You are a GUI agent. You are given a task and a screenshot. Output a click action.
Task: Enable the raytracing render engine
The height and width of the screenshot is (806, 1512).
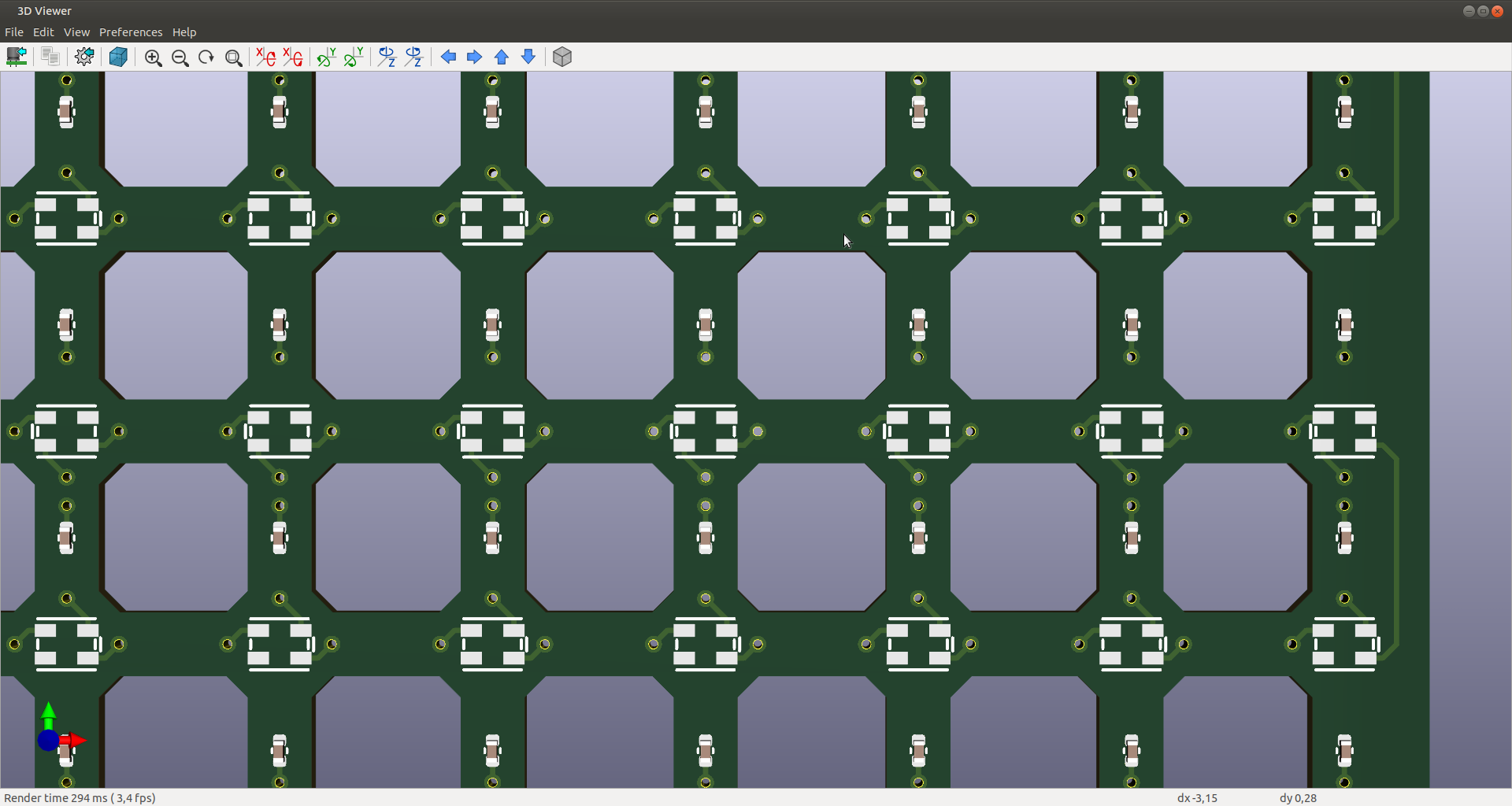click(x=118, y=57)
